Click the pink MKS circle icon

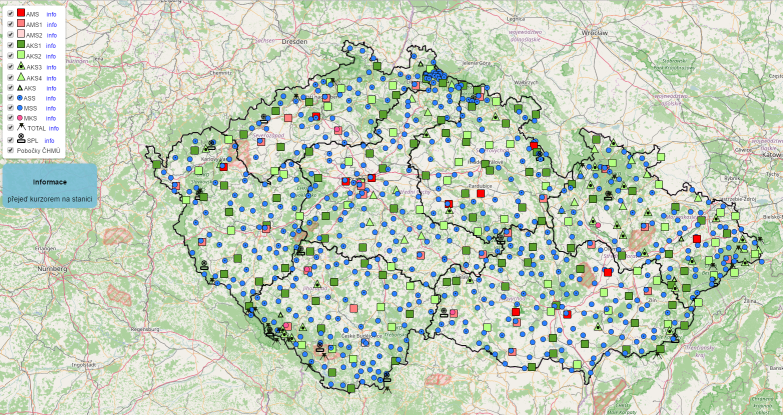coord(21,119)
